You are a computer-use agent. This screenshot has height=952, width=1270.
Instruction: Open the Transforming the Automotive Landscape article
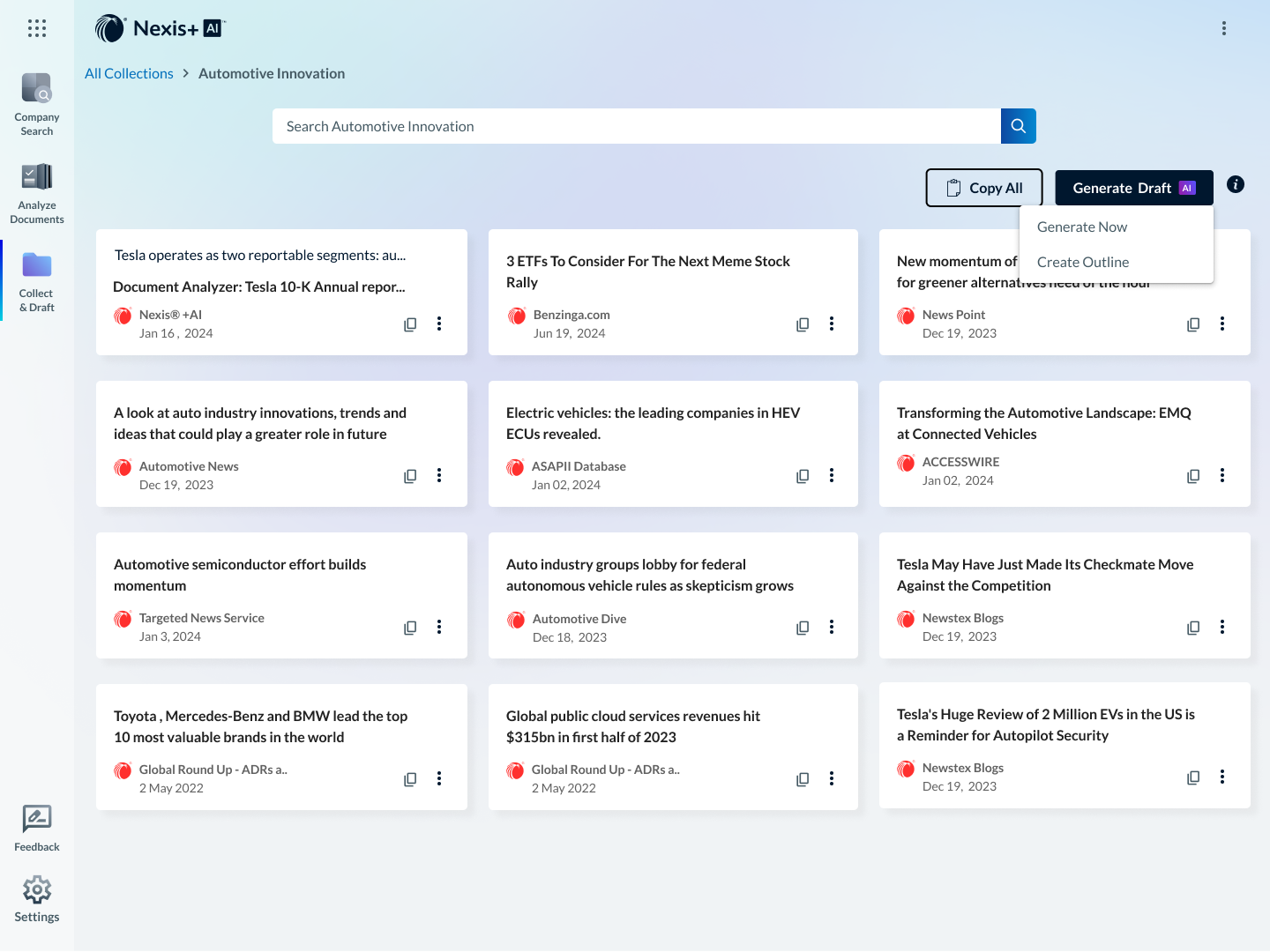[1044, 423]
